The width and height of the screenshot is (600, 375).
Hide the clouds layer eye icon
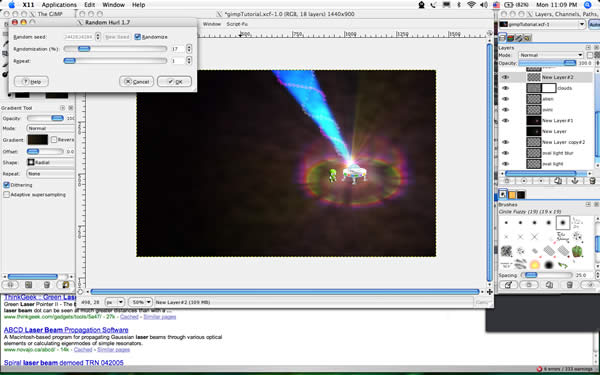coord(505,88)
